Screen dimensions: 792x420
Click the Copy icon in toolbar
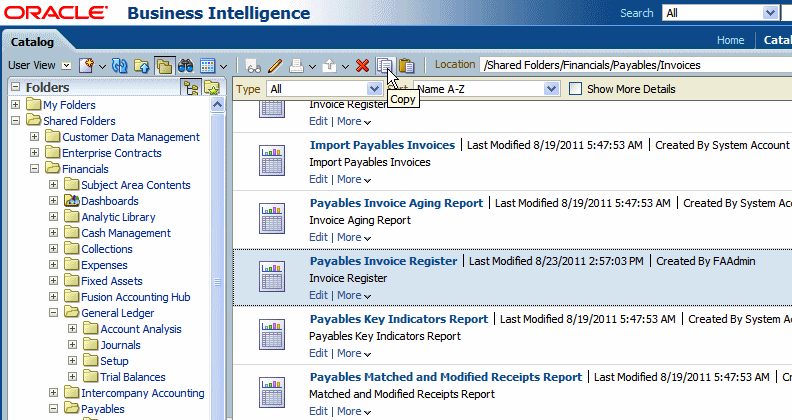pos(384,66)
